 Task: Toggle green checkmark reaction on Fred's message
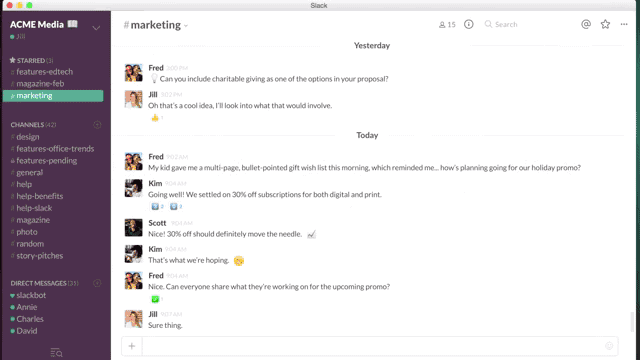point(157,299)
